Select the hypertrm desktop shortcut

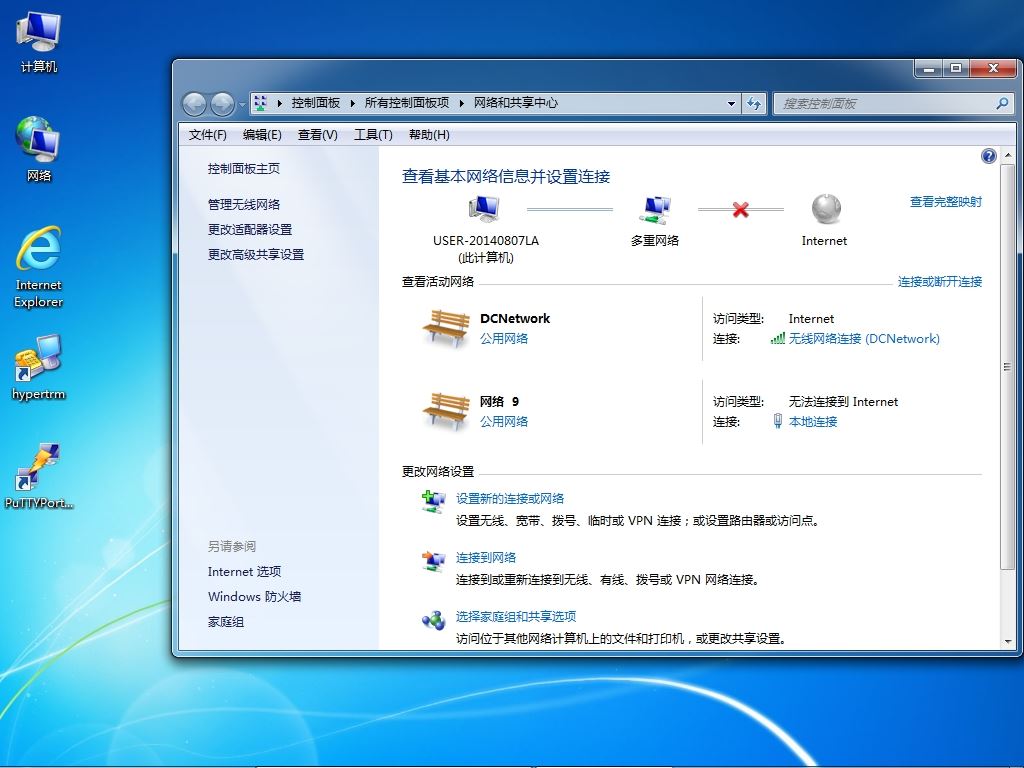pos(39,367)
